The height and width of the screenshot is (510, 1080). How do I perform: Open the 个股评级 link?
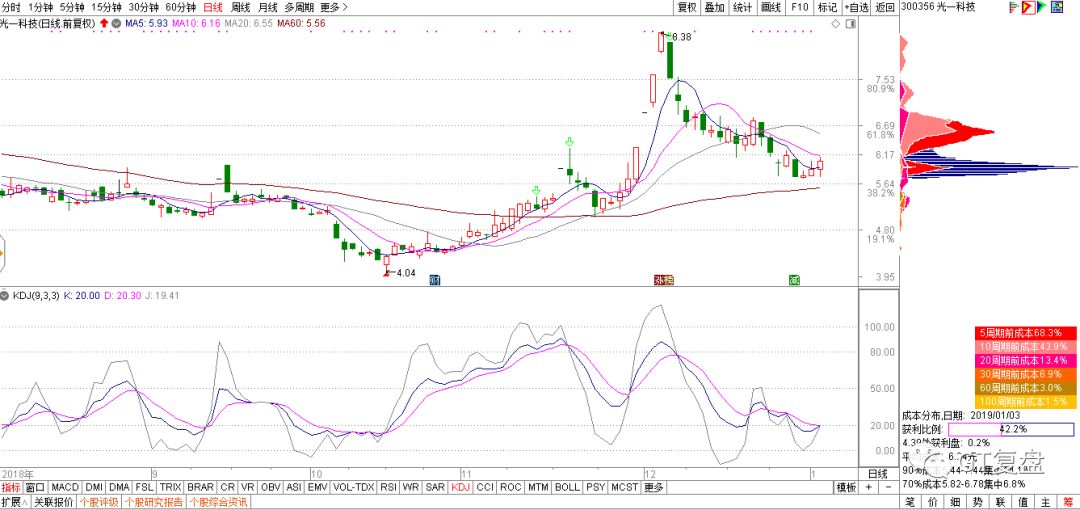click(99, 502)
